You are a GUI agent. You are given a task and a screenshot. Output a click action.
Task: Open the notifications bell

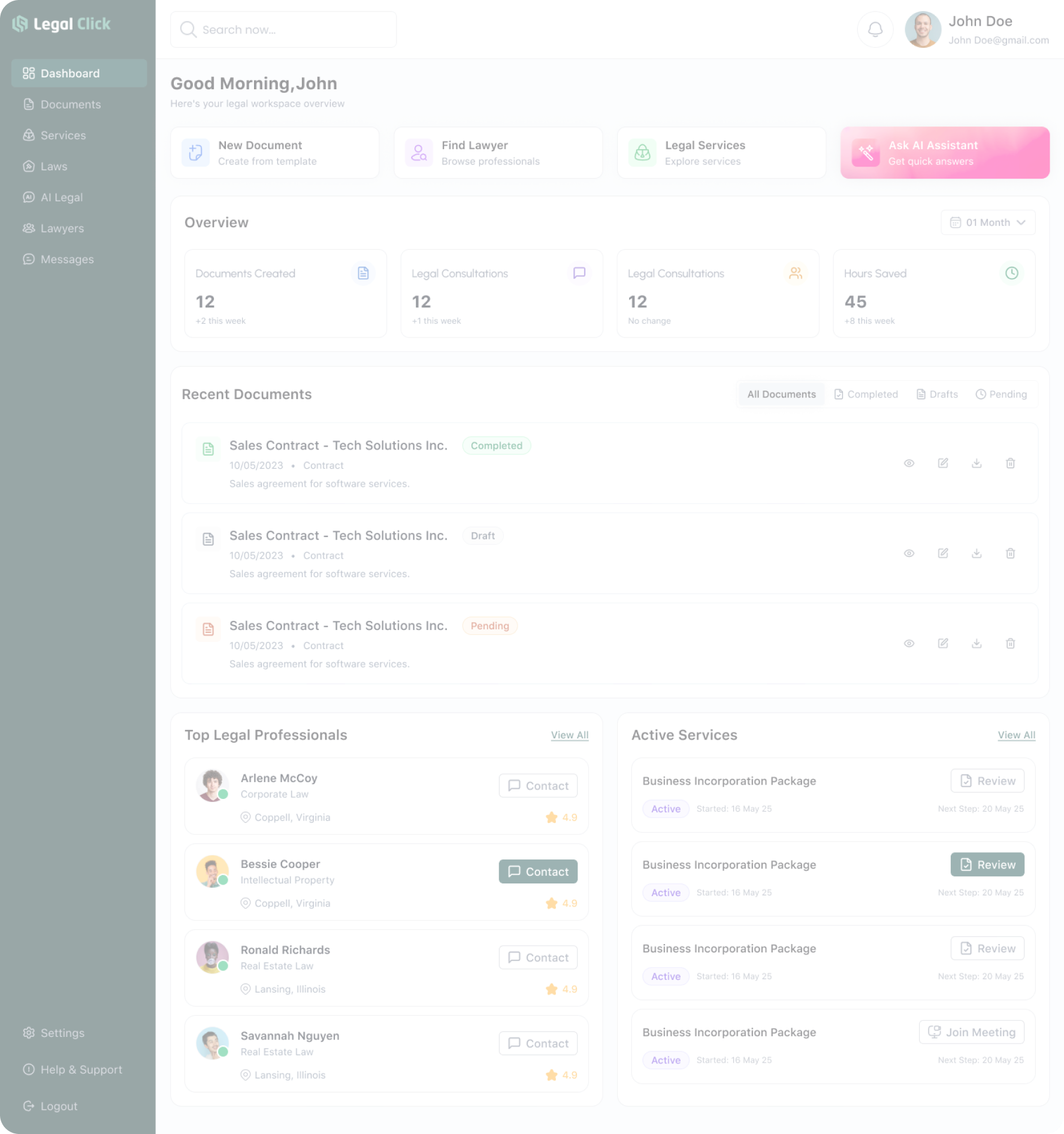pyautogui.click(x=875, y=29)
